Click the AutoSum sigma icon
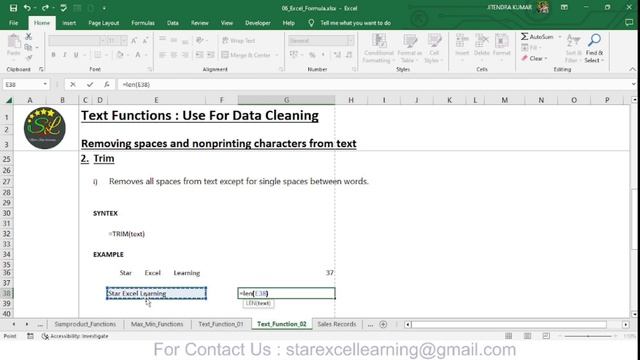The image size is (640, 360). [524, 37]
